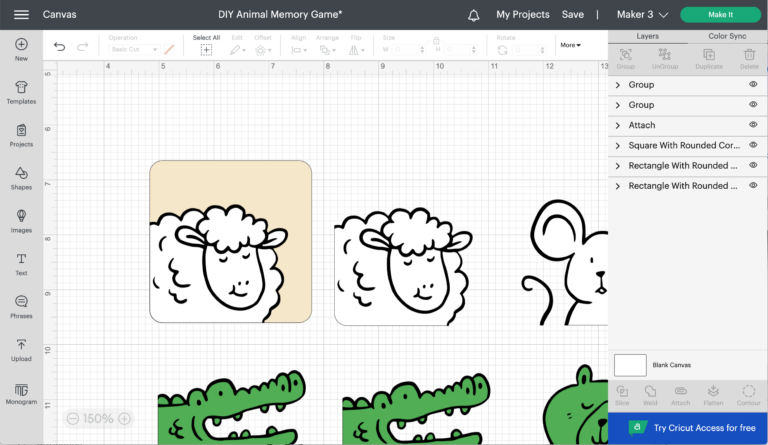Expand the Attach layer
The width and height of the screenshot is (768, 445).
618,126
